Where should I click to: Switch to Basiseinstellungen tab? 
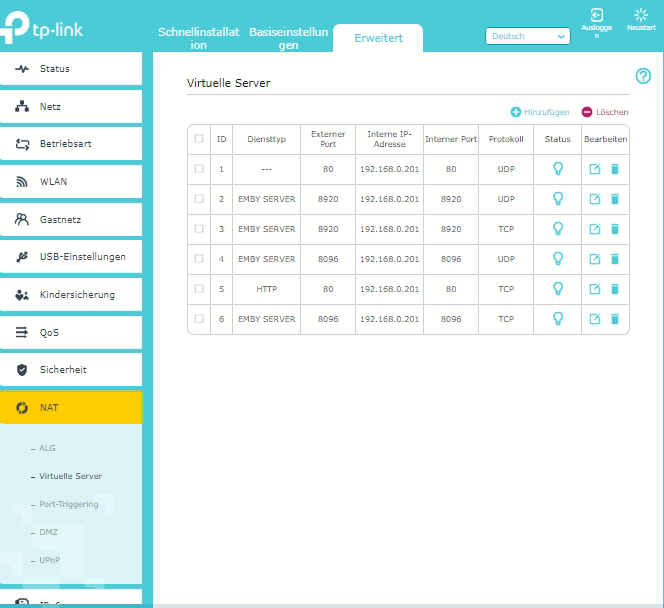(x=288, y=38)
